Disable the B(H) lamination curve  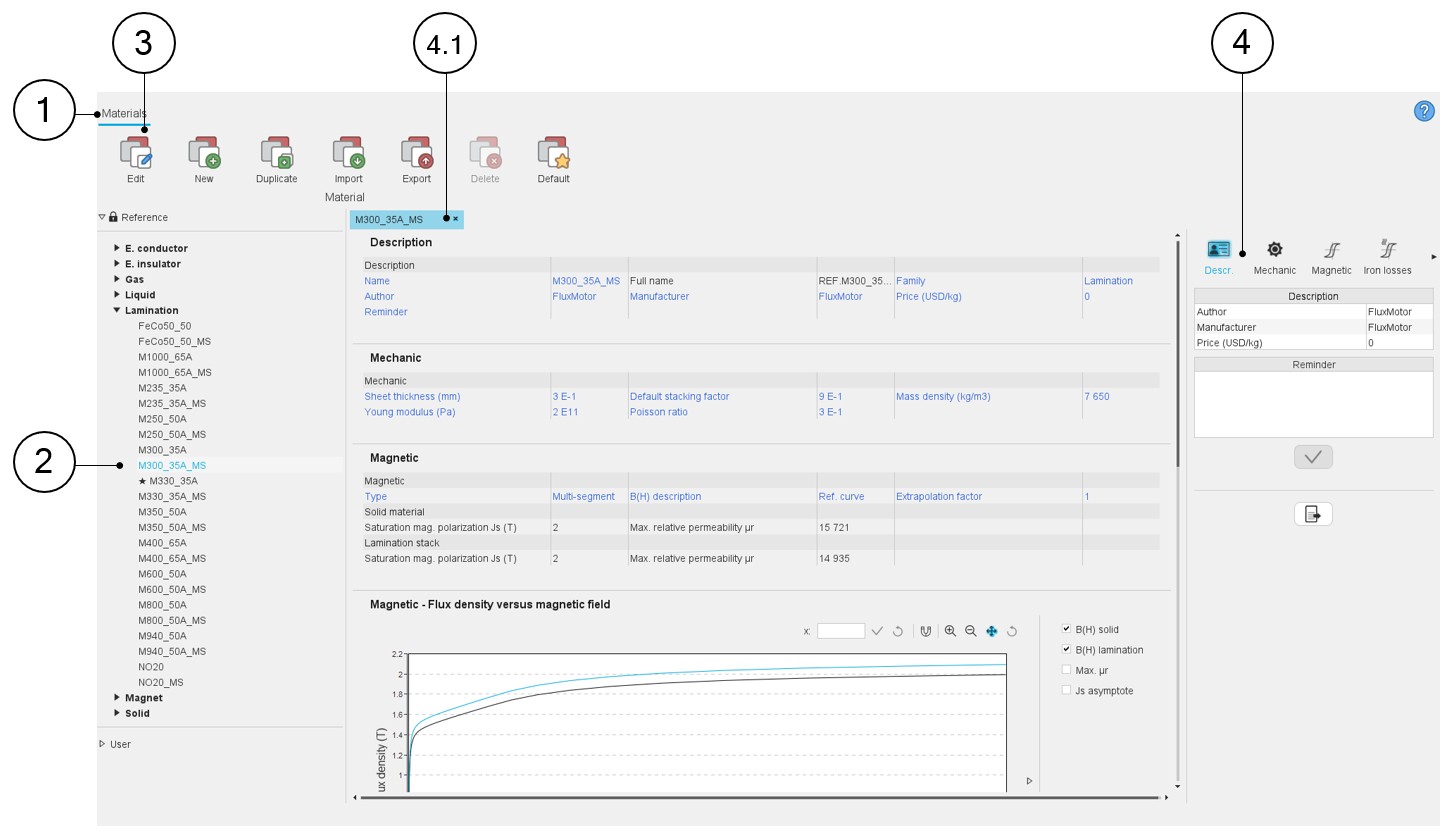coord(1066,650)
